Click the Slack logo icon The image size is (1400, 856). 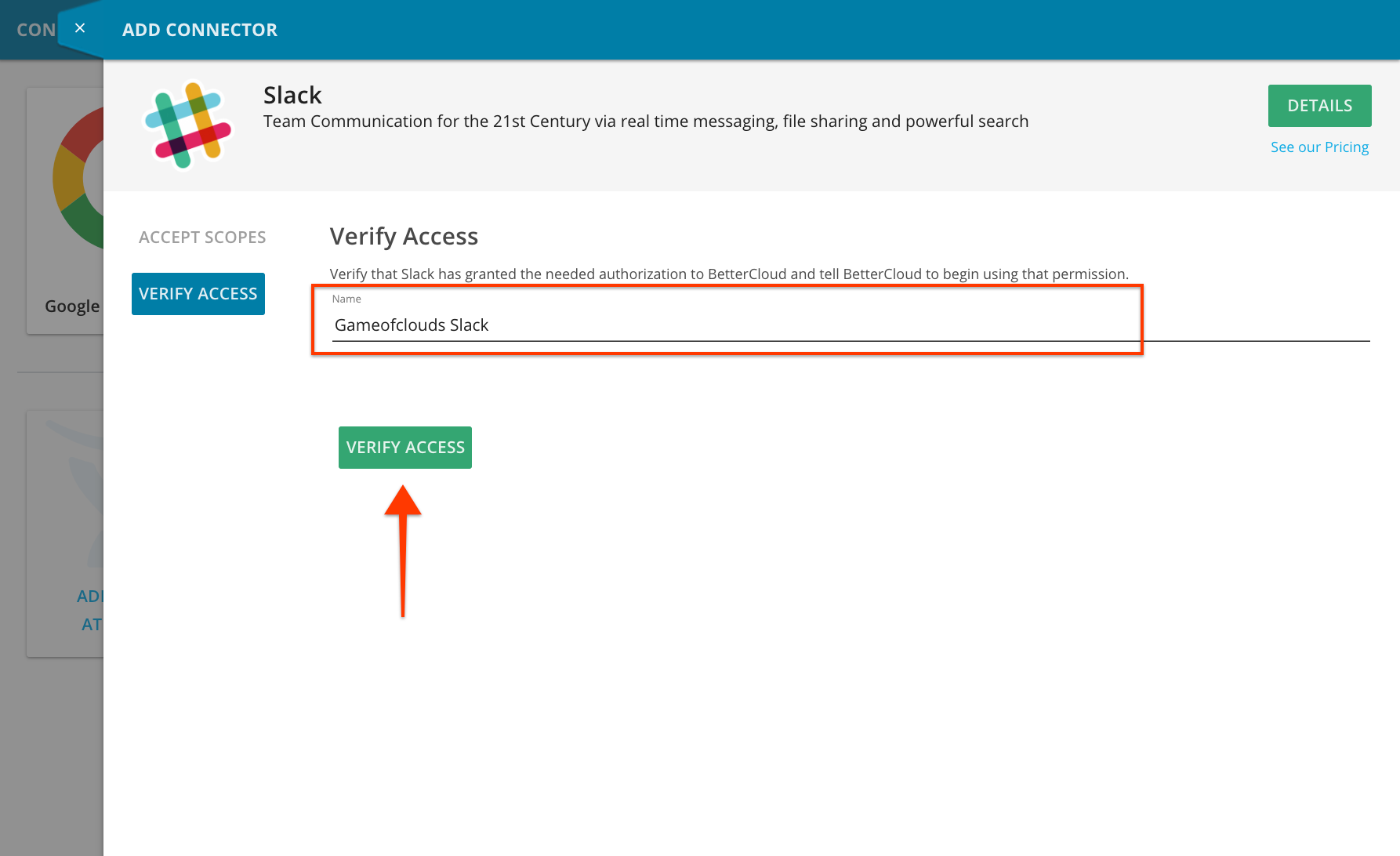(188, 125)
